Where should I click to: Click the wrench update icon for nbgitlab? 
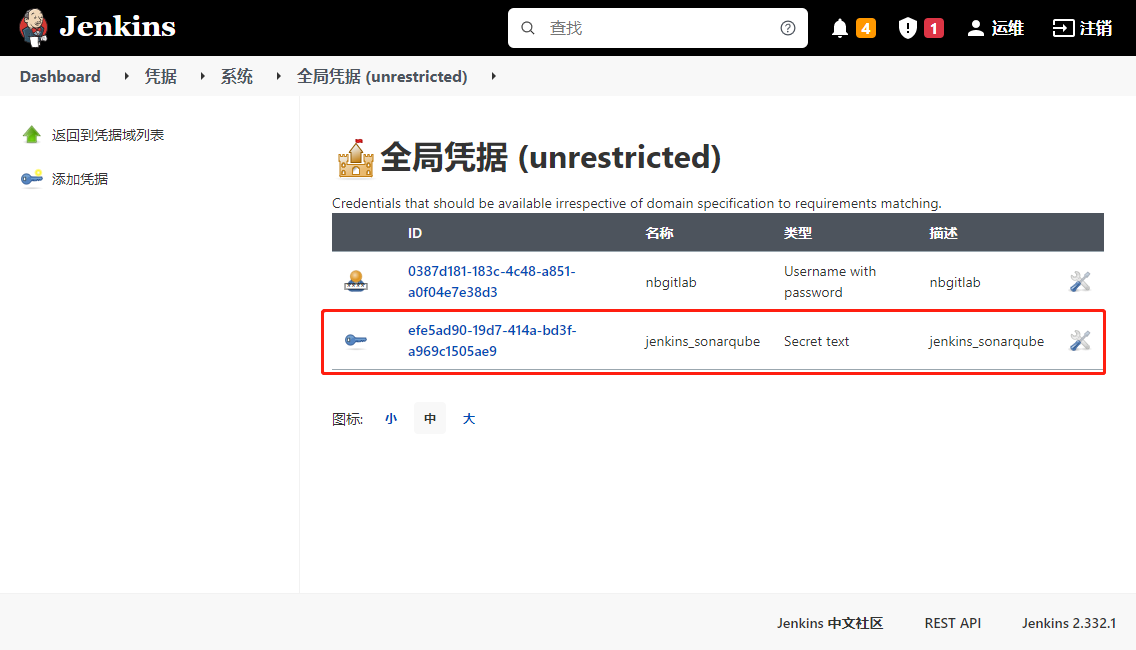point(1079,281)
